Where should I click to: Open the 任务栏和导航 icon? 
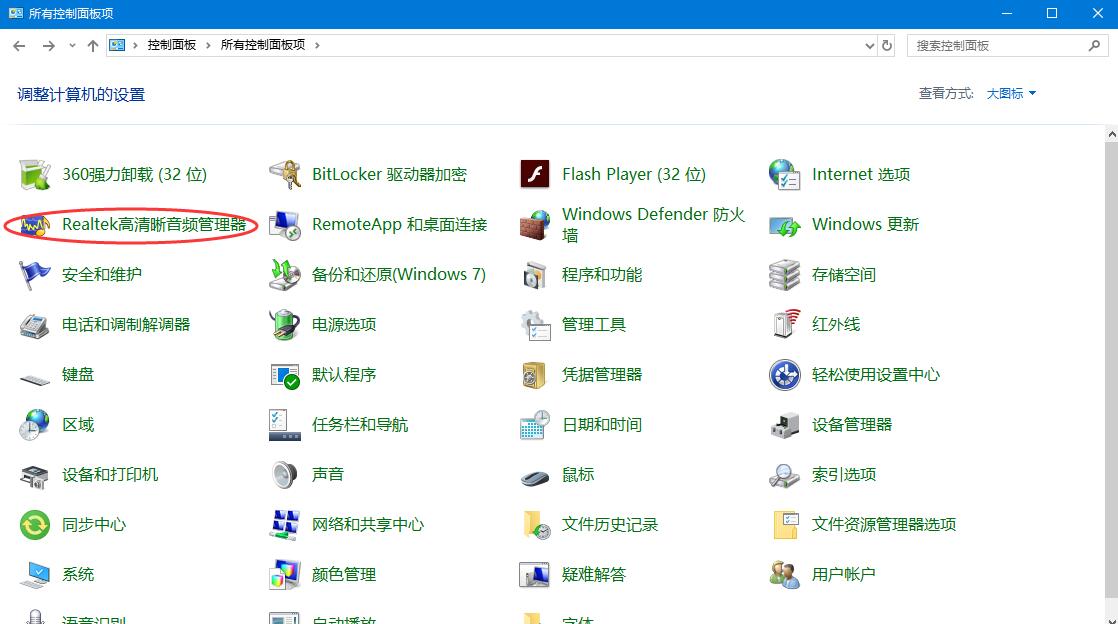284,425
